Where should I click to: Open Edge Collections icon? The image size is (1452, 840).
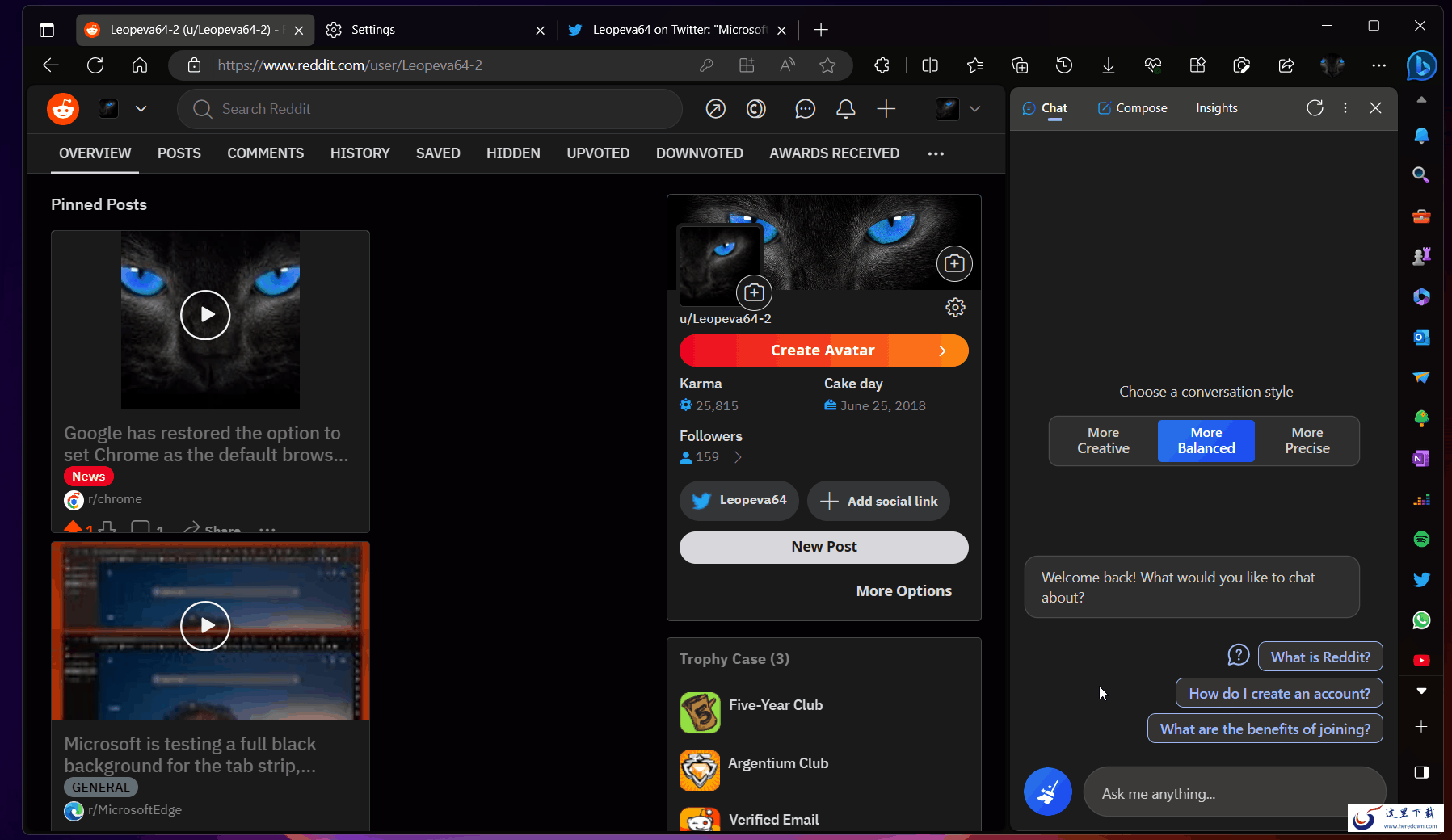click(1020, 65)
